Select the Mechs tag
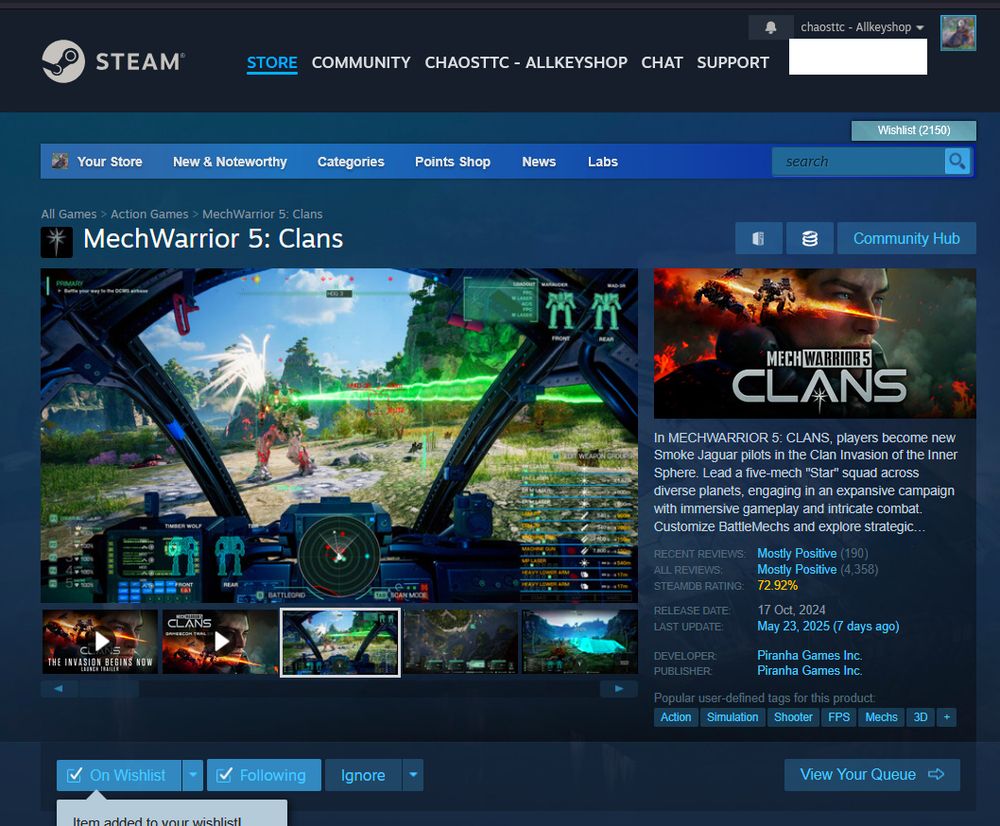This screenshot has width=1000, height=826. [x=881, y=717]
